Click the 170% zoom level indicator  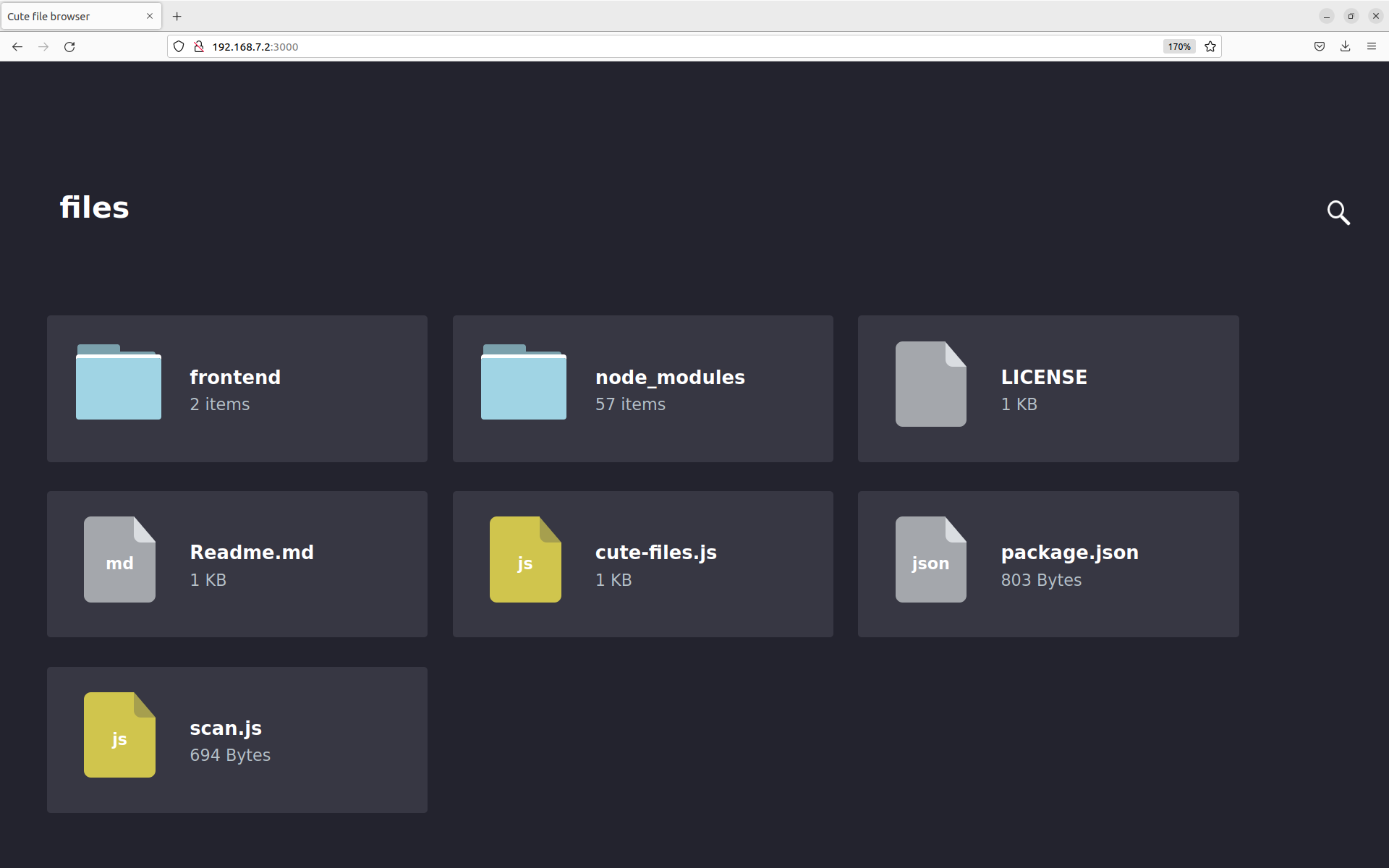click(1178, 47)
